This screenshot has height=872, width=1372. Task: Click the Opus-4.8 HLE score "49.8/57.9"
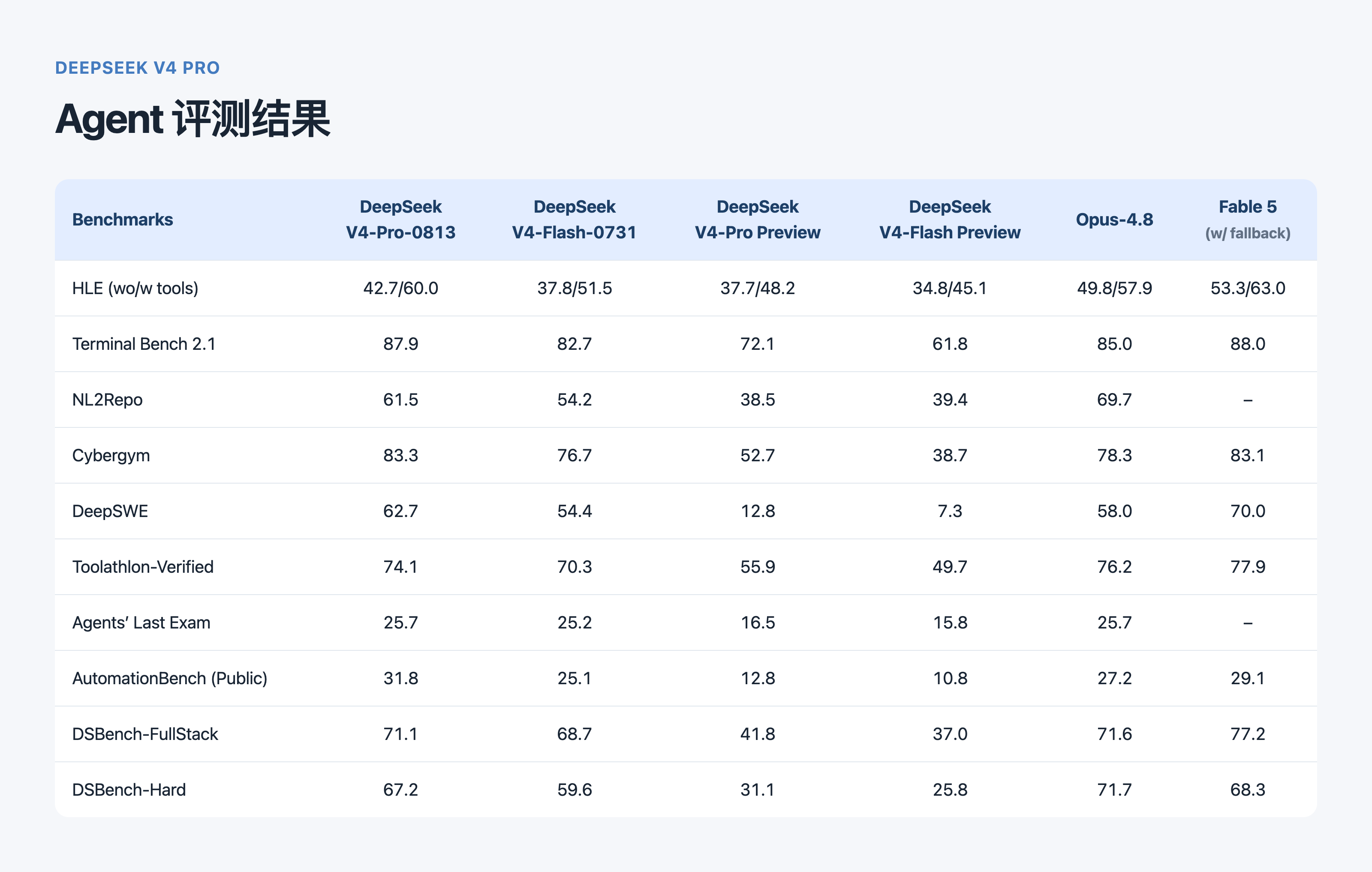(x=1114, y=288)
